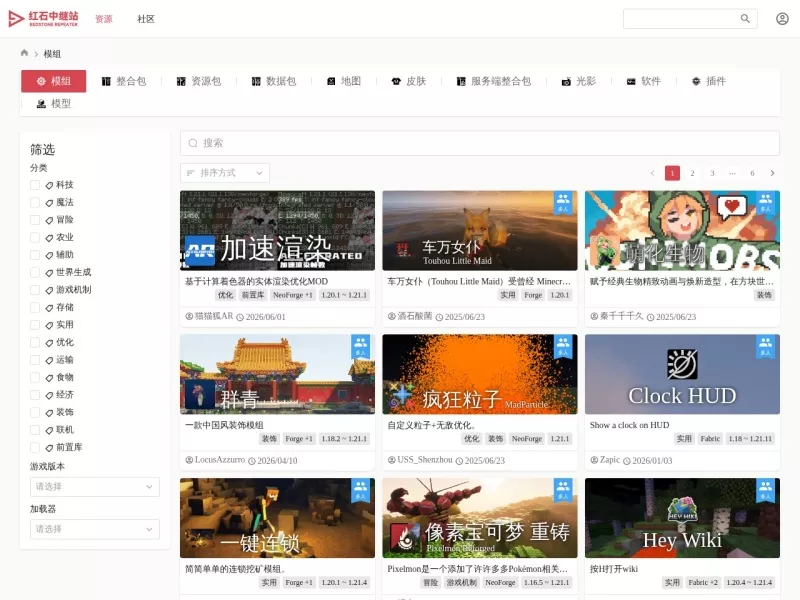Go to home via breadcrumb house icon
This screenshot has height=600, width=800.
24,53
